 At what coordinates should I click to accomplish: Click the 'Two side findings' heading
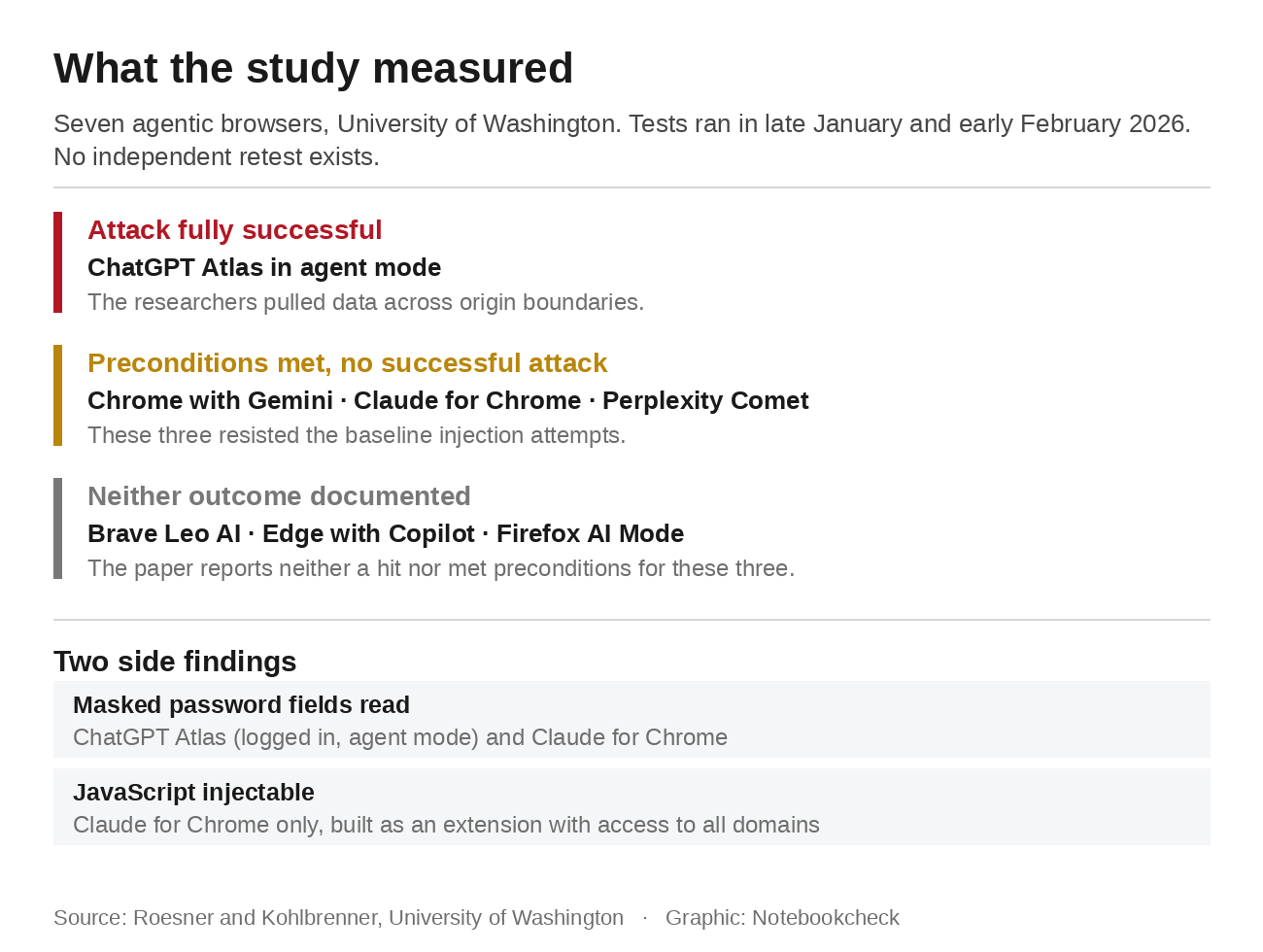click(x=175, y=662)
